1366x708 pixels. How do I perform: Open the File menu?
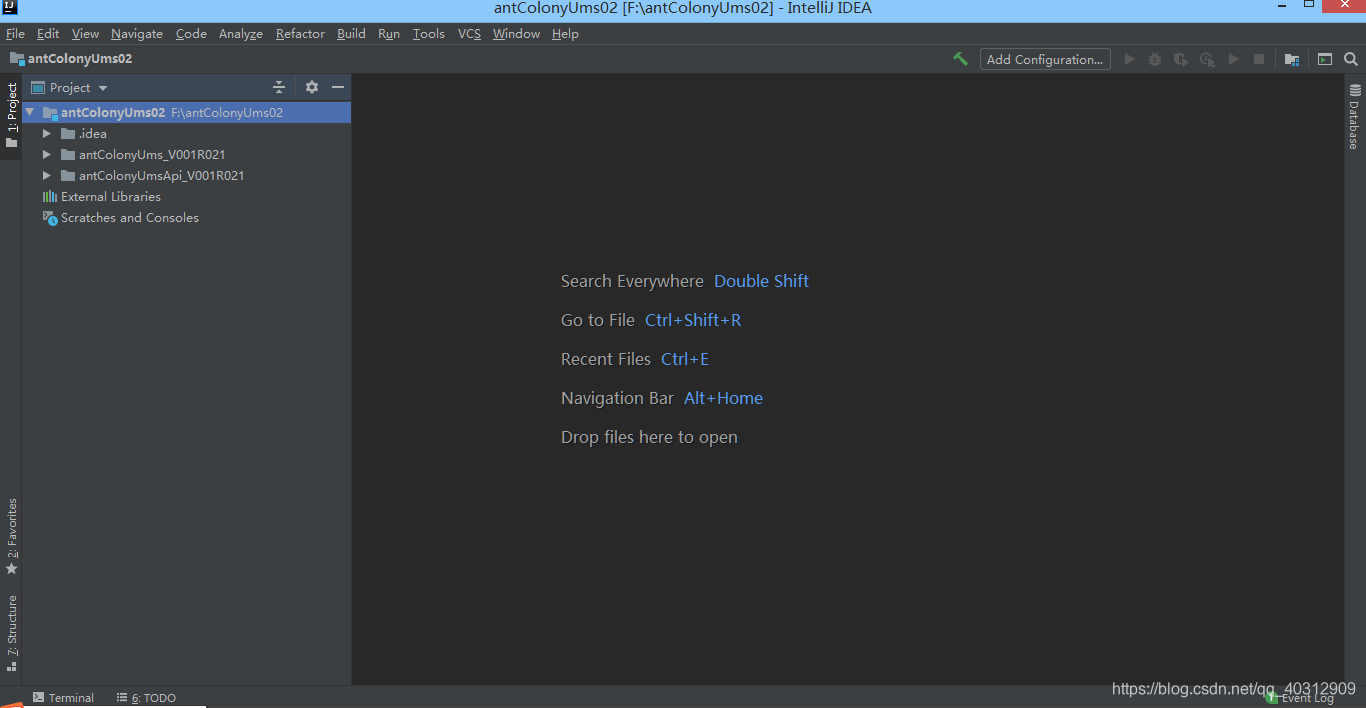click(15, 34)
